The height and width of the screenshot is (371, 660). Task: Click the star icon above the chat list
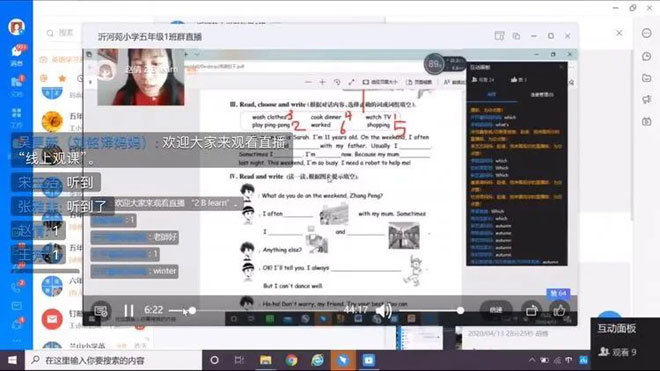point(62,78)
